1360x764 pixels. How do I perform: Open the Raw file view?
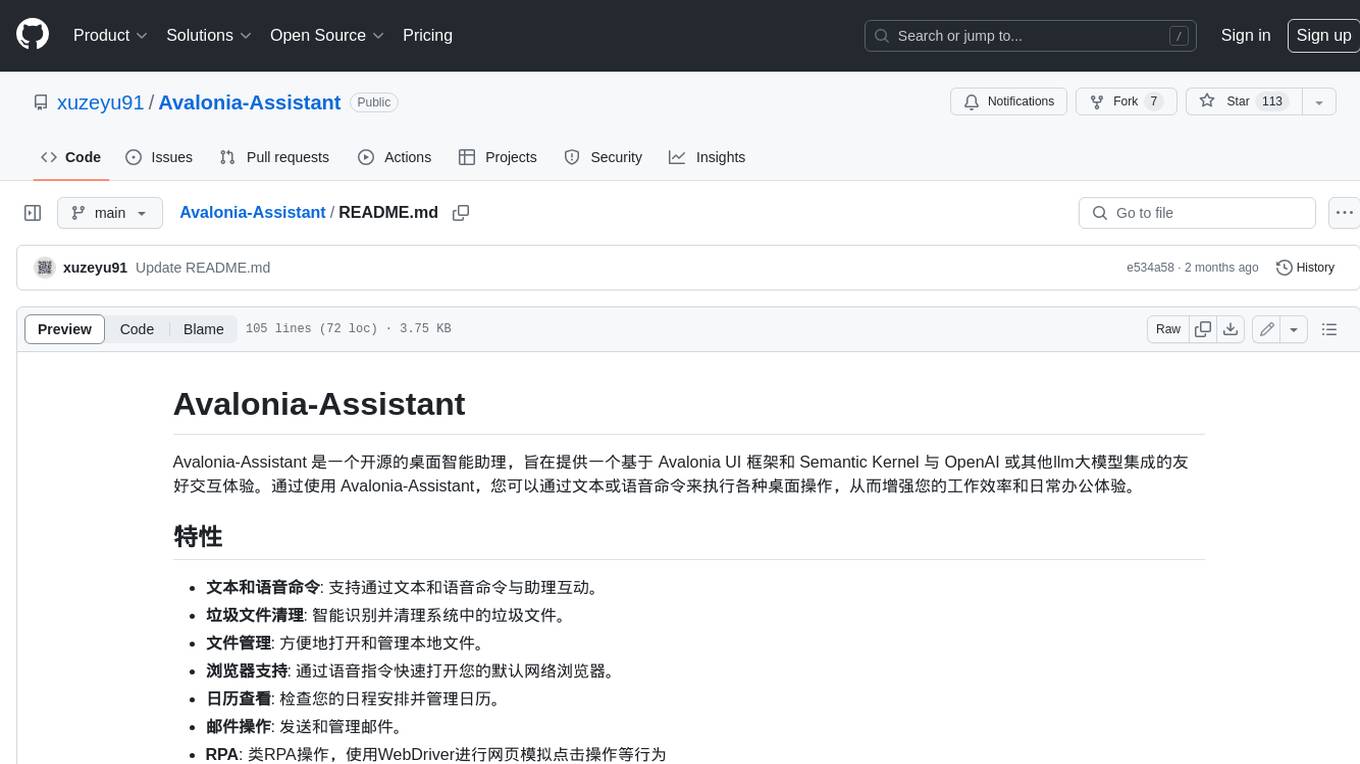click(1168, 329)
